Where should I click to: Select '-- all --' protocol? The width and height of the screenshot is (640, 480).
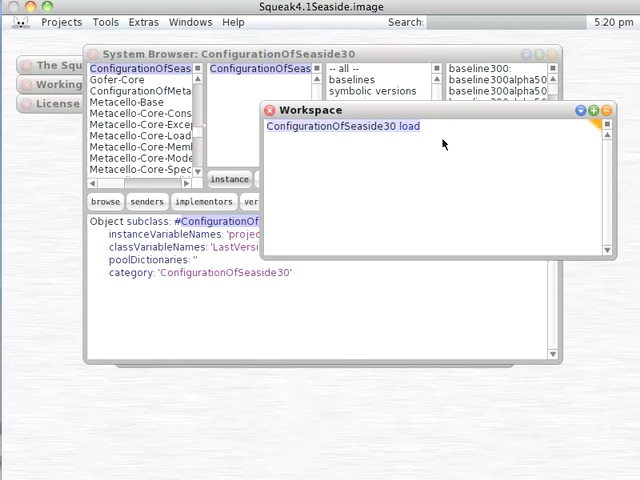(x=344, y=69)
